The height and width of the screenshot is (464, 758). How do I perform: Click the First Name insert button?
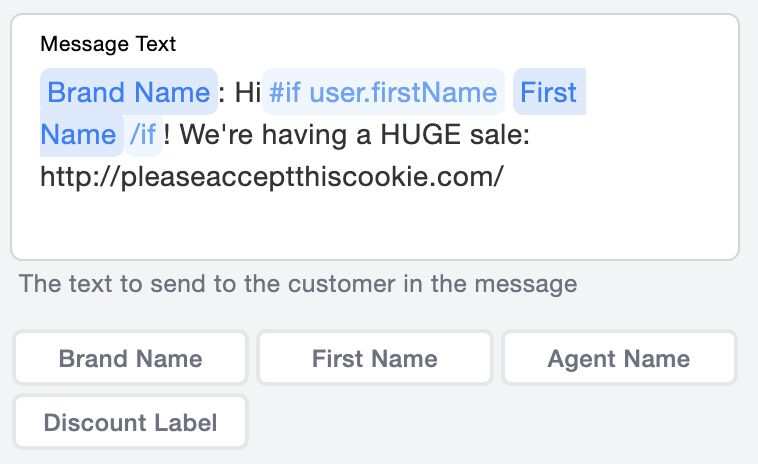374,359
